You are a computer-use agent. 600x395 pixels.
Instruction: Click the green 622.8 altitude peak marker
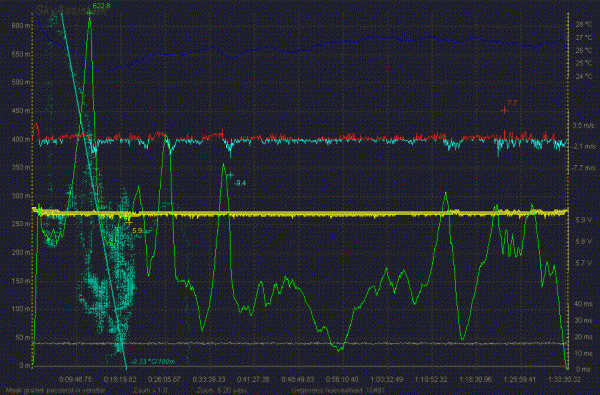coord(89,12)
